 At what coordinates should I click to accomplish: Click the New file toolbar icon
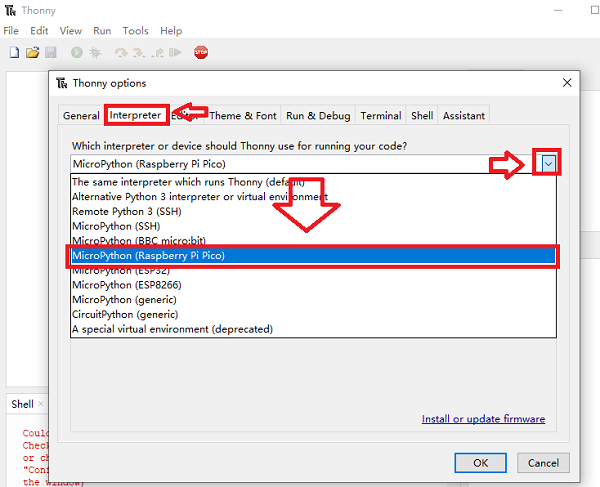click(14, 52)
